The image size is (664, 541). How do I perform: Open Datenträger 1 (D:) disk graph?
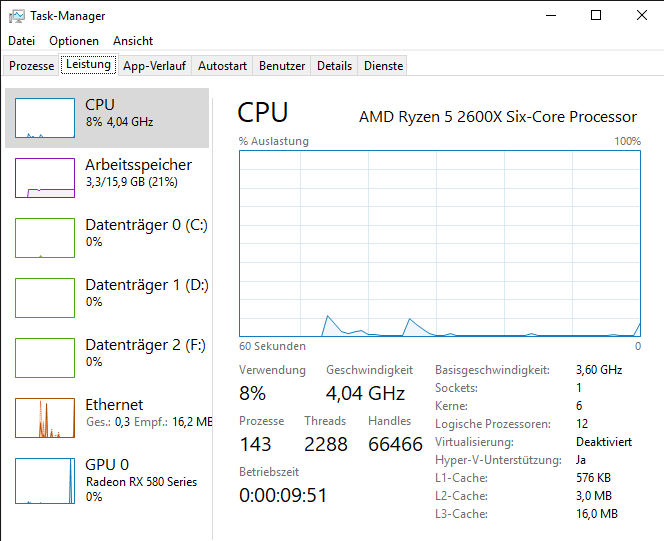pyautogui.click(x=45, y=298)
